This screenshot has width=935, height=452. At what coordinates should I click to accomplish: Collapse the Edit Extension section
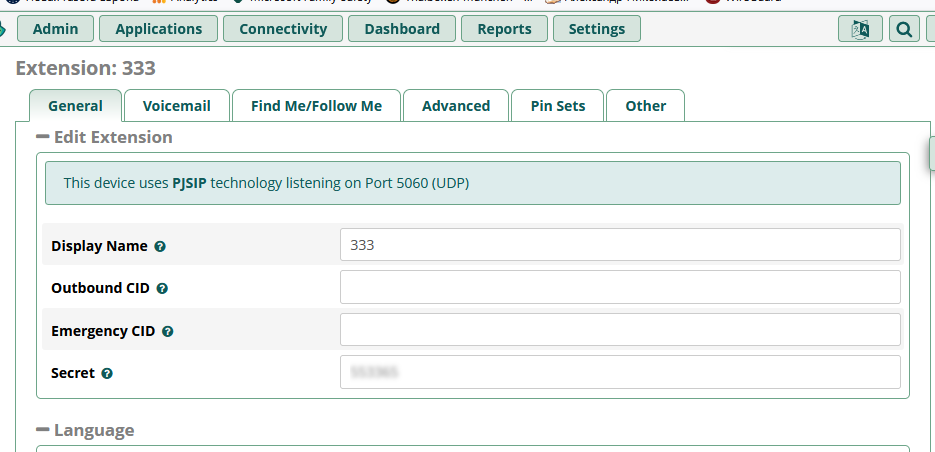point(43,137)
